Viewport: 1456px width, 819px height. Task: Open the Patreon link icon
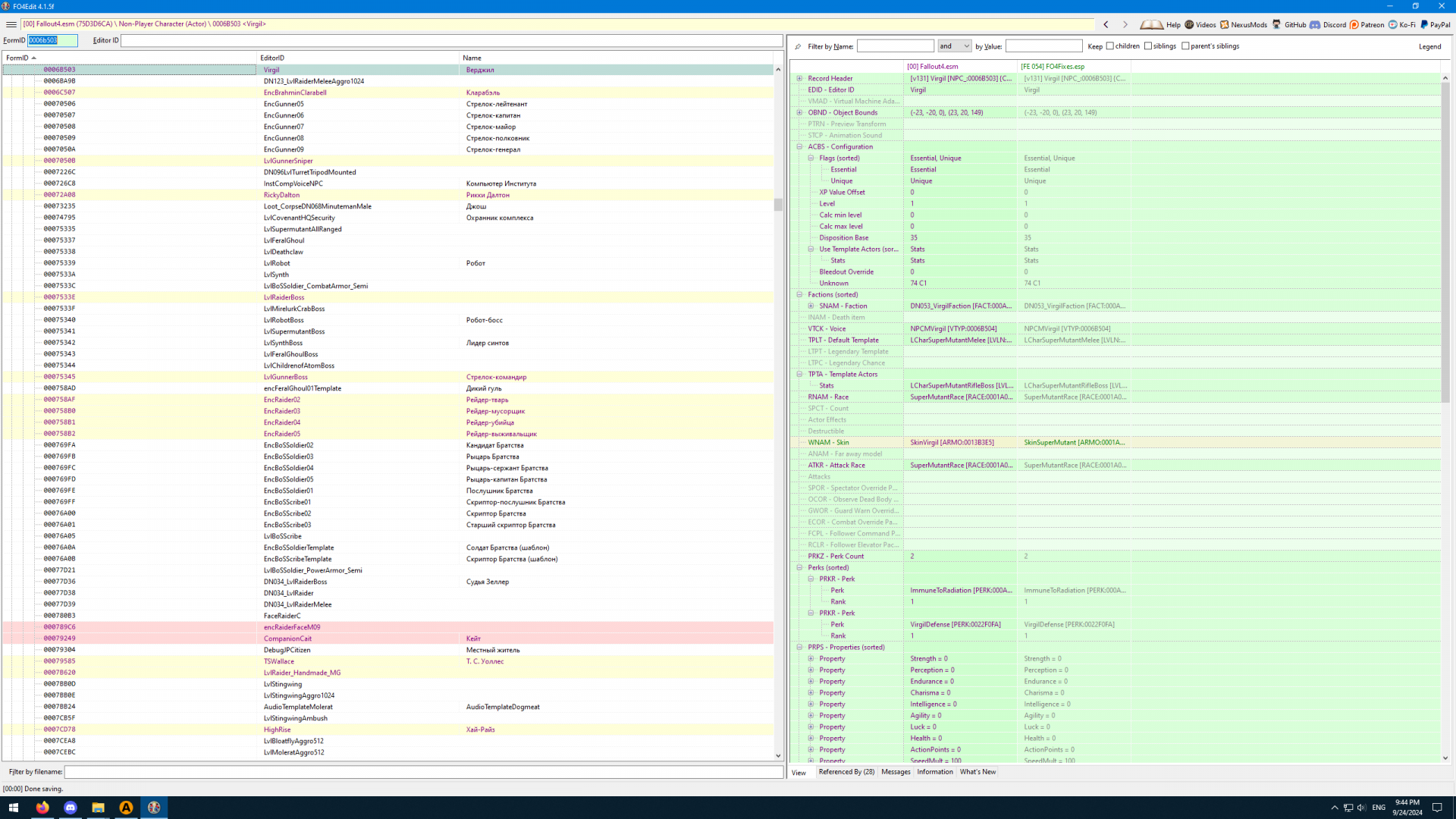[x=1354, y=24]
